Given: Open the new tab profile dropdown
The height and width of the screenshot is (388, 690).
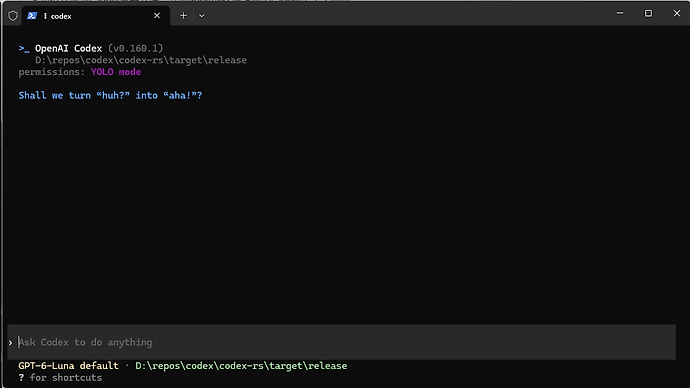Looking at the screenshot, I should [x=202, y=16].
